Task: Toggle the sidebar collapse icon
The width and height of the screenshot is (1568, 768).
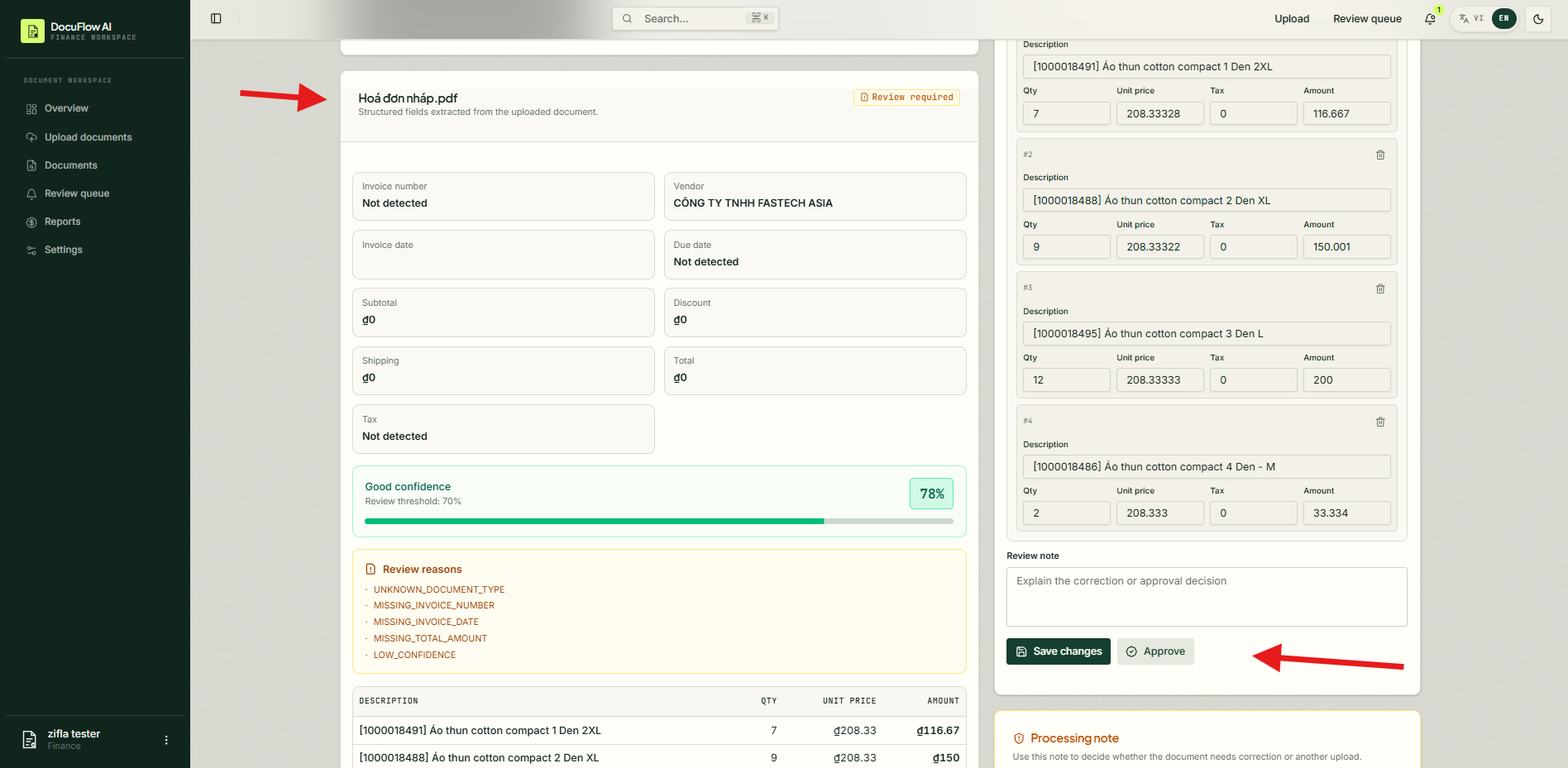Action: [x=216, y=18]
